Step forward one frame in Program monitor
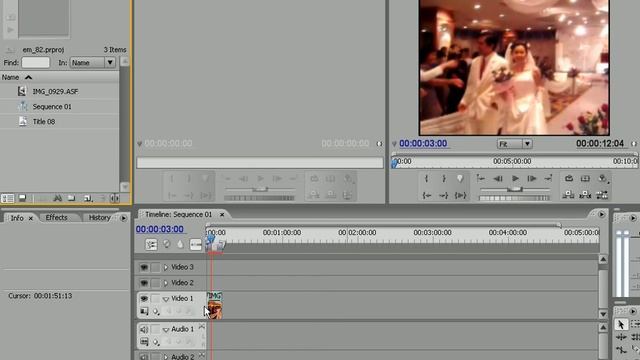 [x=531, y=178]
